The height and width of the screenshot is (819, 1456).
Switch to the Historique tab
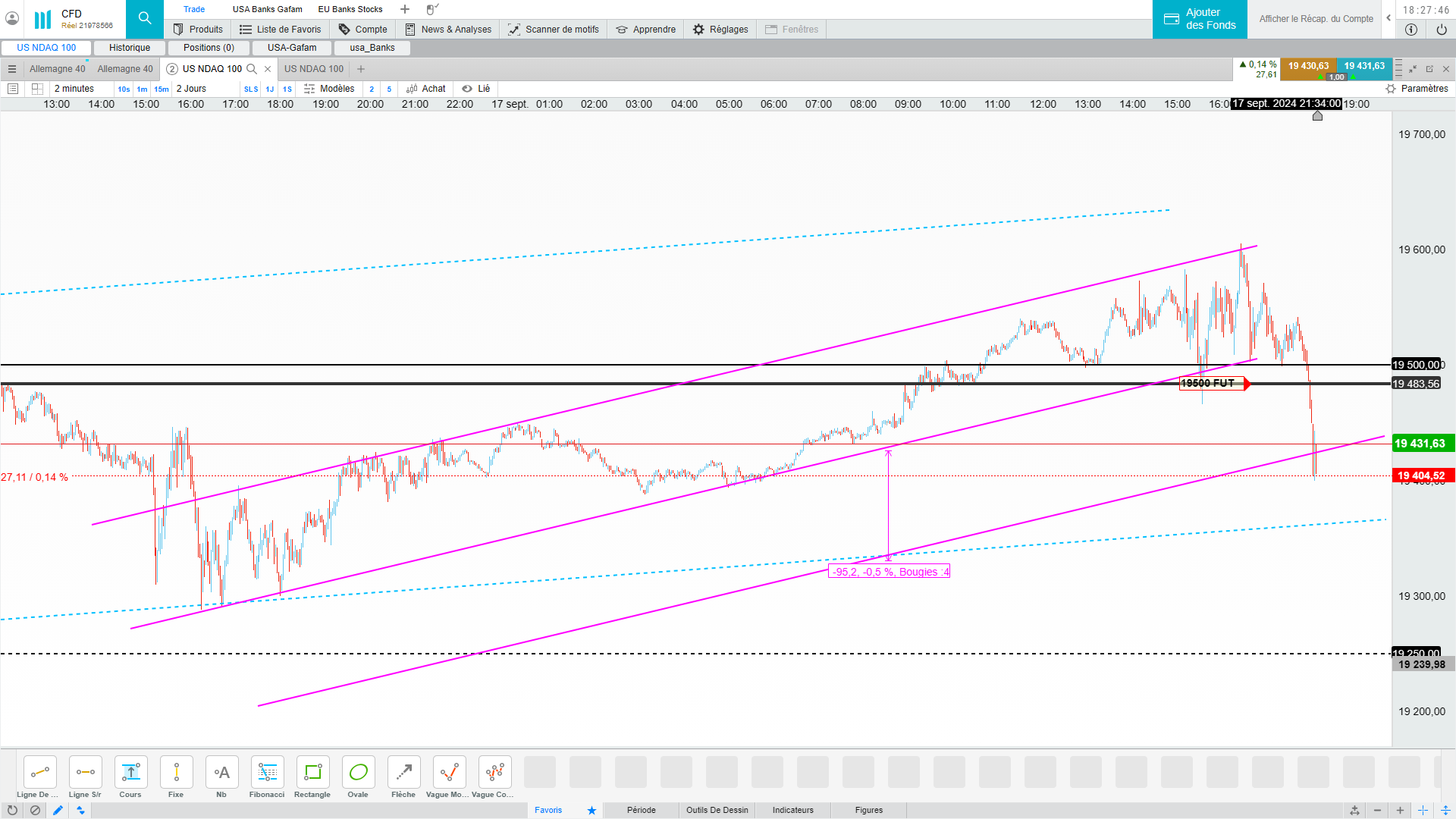(130, 48)
